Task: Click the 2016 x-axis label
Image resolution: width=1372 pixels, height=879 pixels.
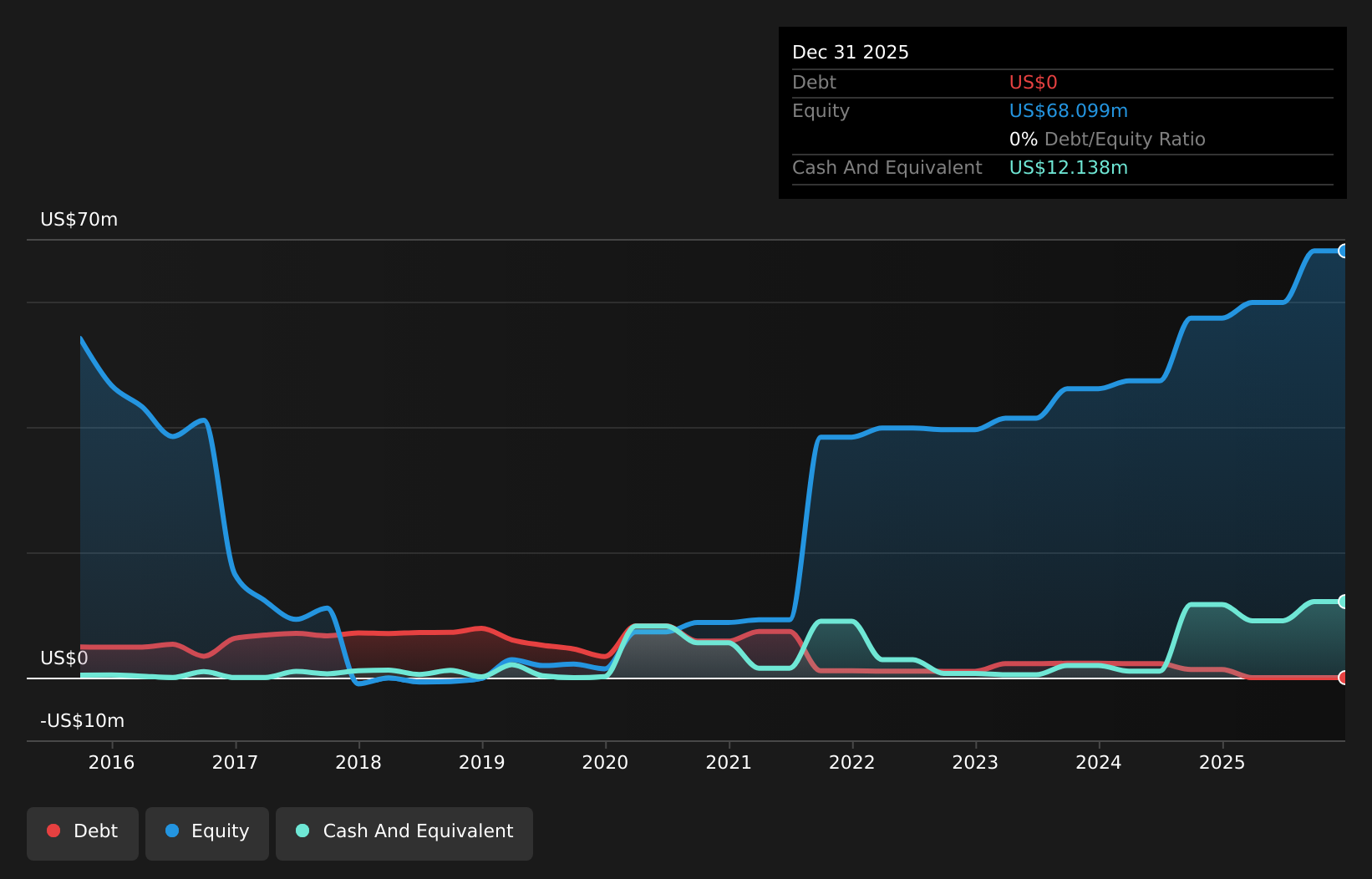Action: point(112,762)
